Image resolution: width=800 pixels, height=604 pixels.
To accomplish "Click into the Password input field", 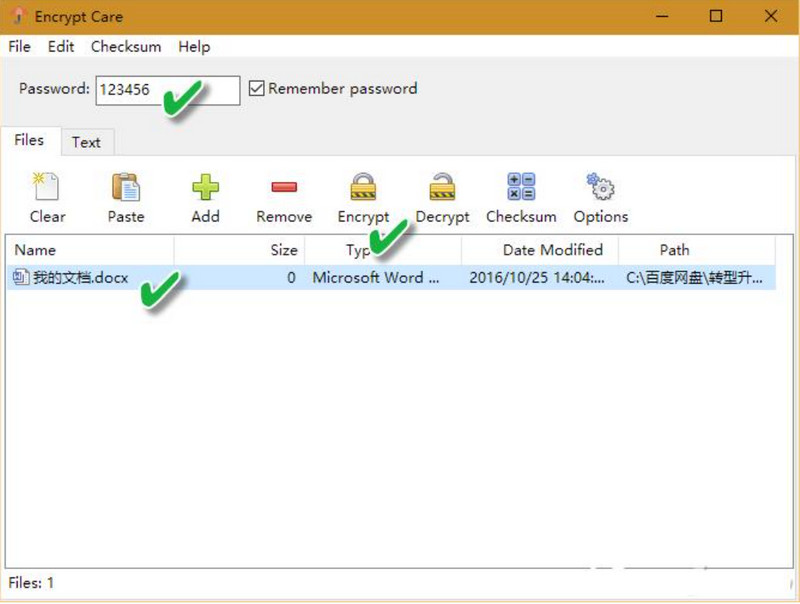I will tap(168, 90).
